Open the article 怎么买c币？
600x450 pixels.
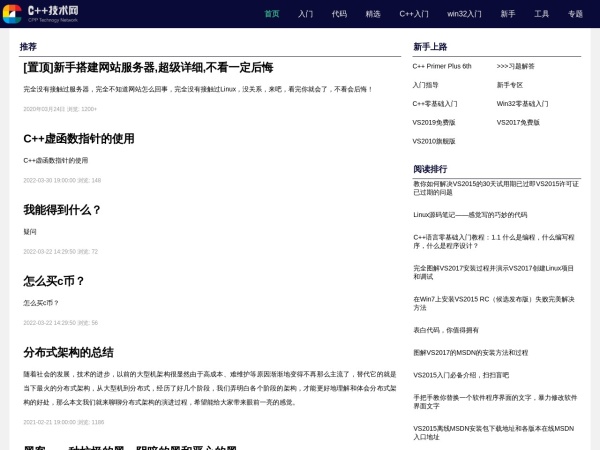(54, 281)
